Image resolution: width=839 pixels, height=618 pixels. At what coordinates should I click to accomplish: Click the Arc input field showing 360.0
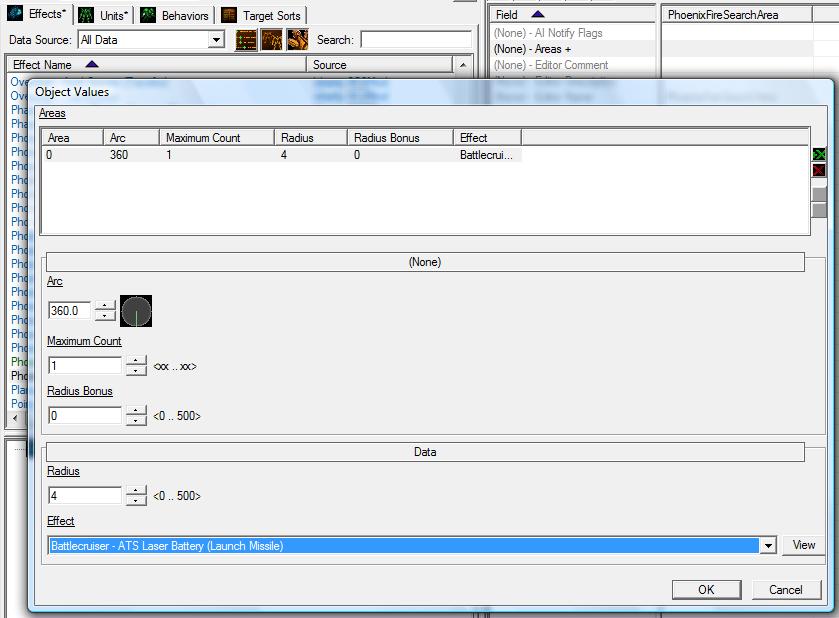(70, 311)
